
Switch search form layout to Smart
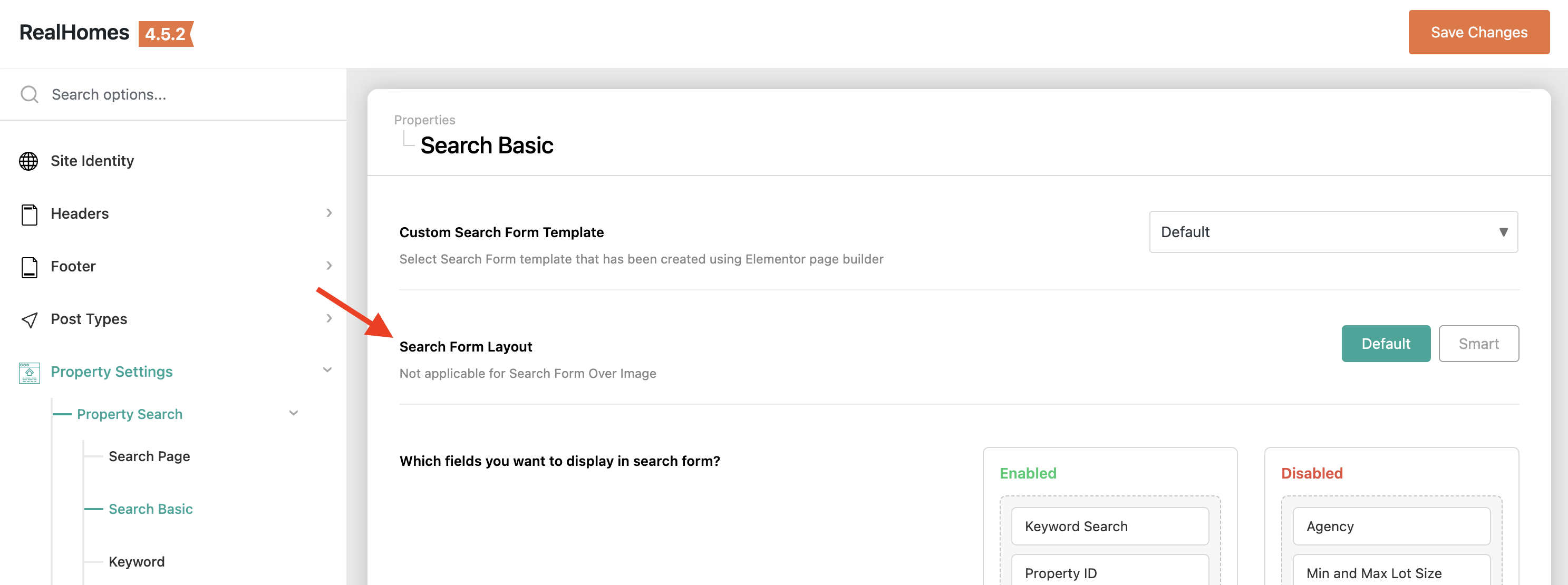[x=1478, y=344]
